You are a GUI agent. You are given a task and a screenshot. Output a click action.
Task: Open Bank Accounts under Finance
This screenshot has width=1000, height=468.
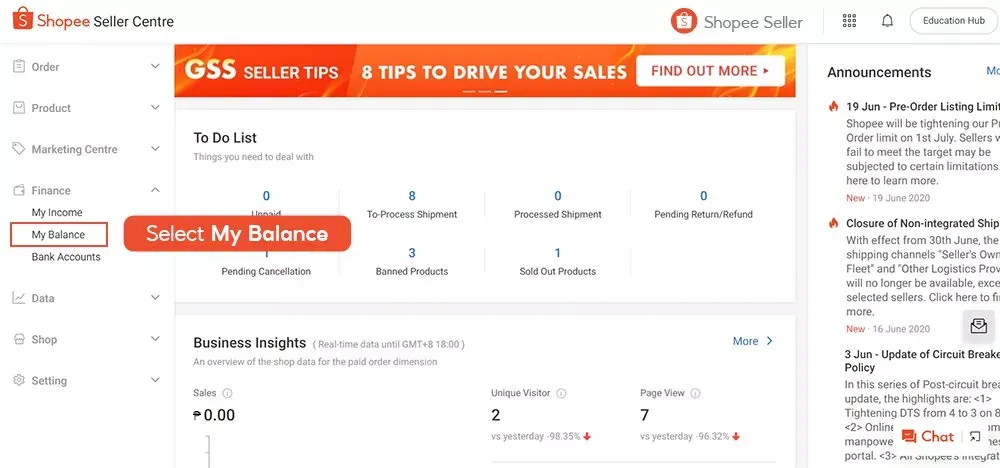point(66,257)
